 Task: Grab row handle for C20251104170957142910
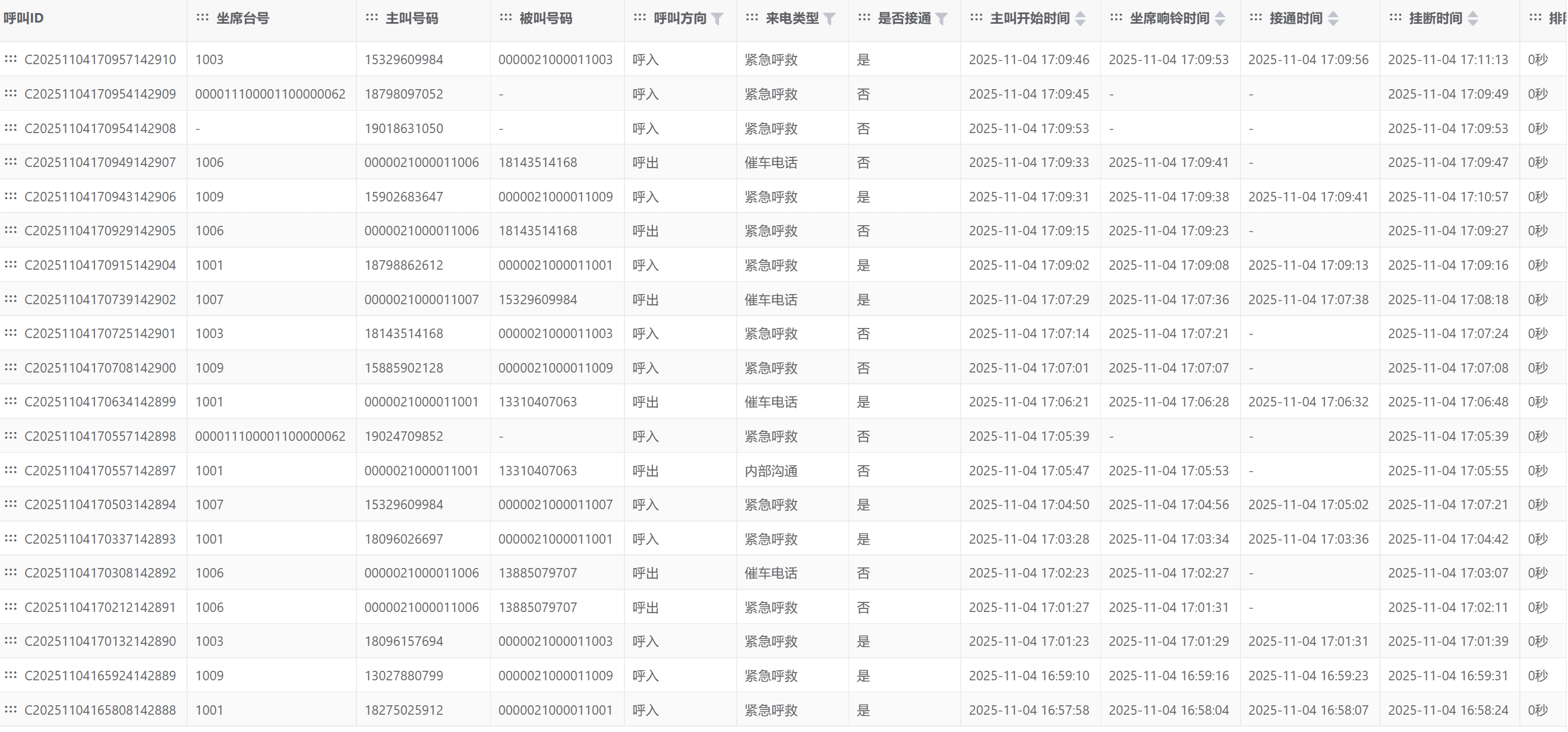pyautogui.click(x=10, y=59)
